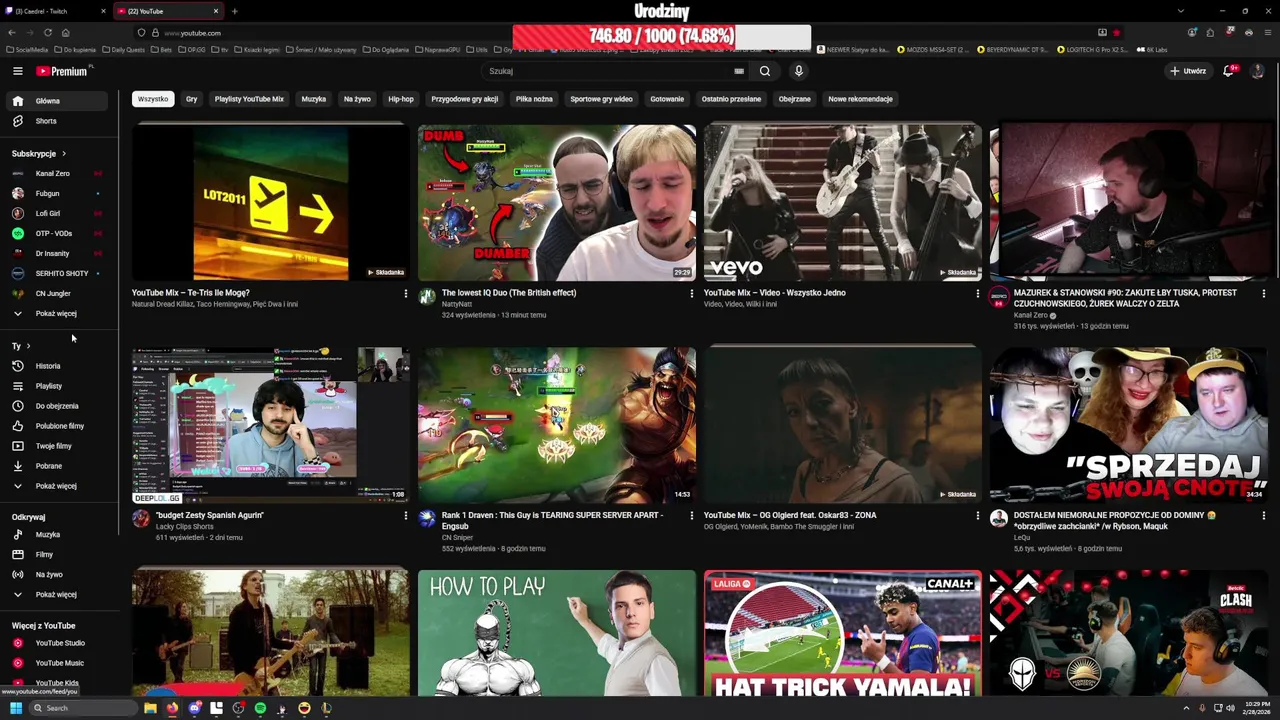Open Twoje filmy in the sidebar
1280x720 pixels.
55,446
